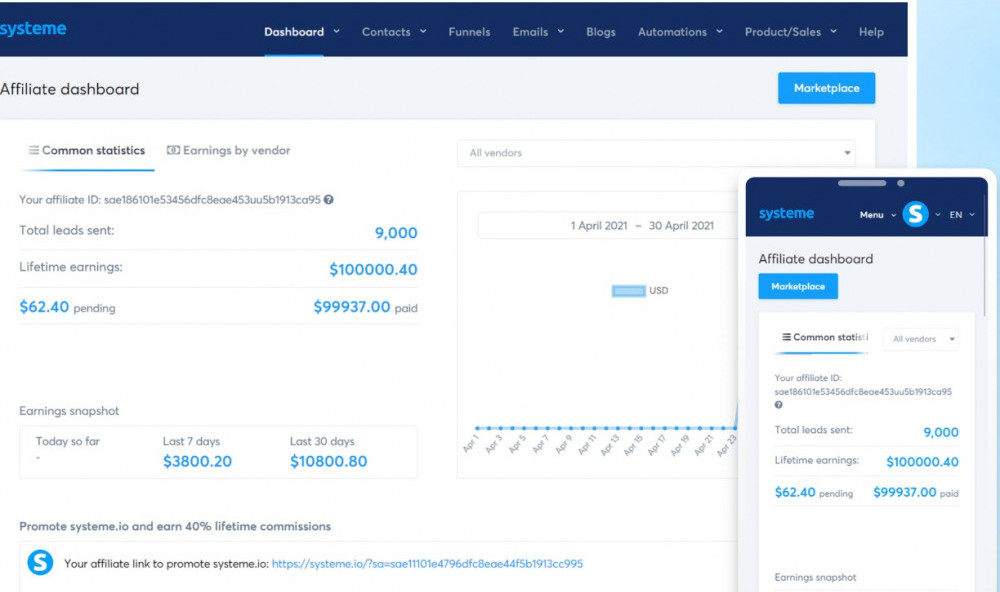1000x592 pixels.
Task: Expand the Contacts chevron arrow
Action: pyautogui.click(x=423, y=31)
